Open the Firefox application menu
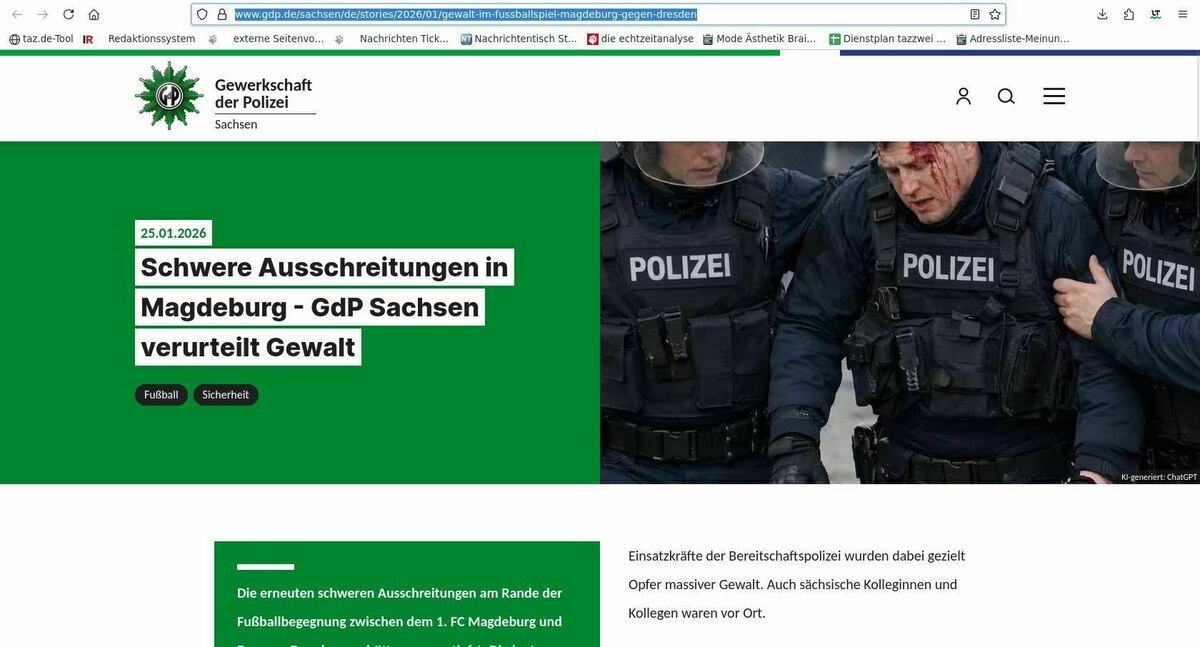 1182,14
